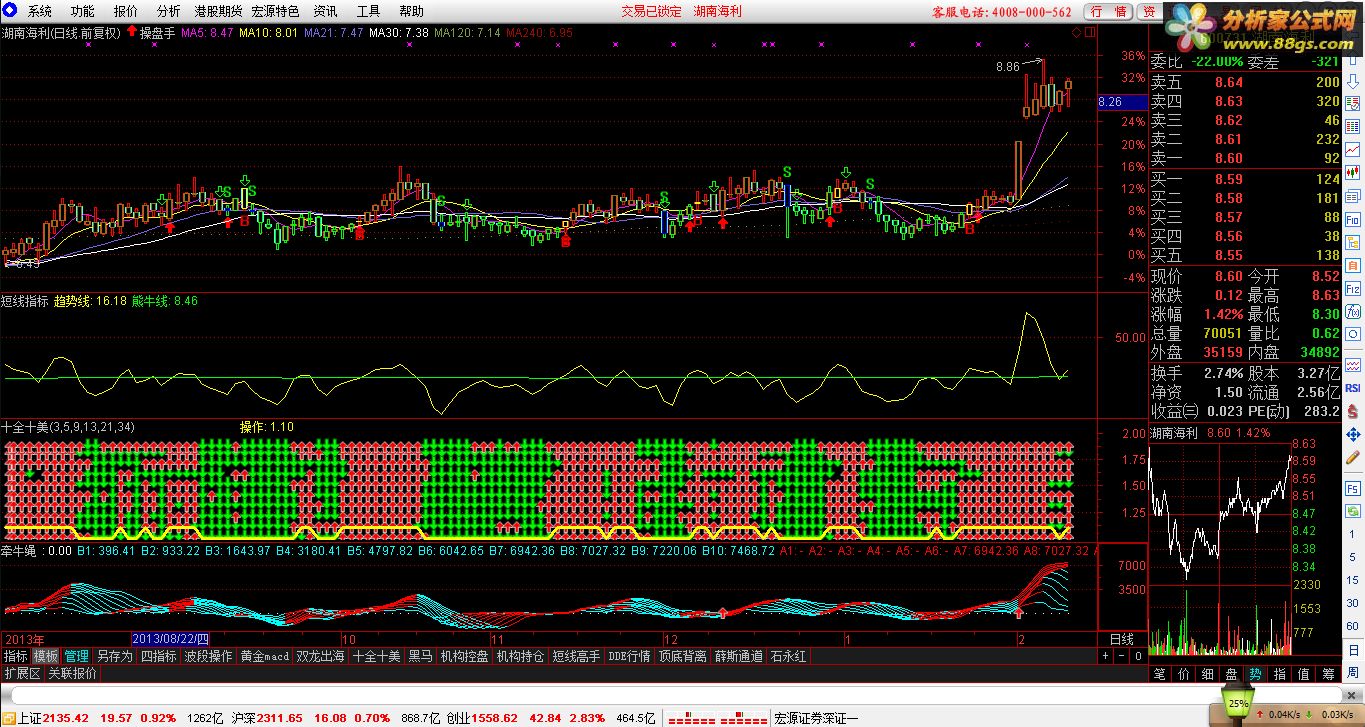Click the FS icon in sidebar

coord(1352,487)
